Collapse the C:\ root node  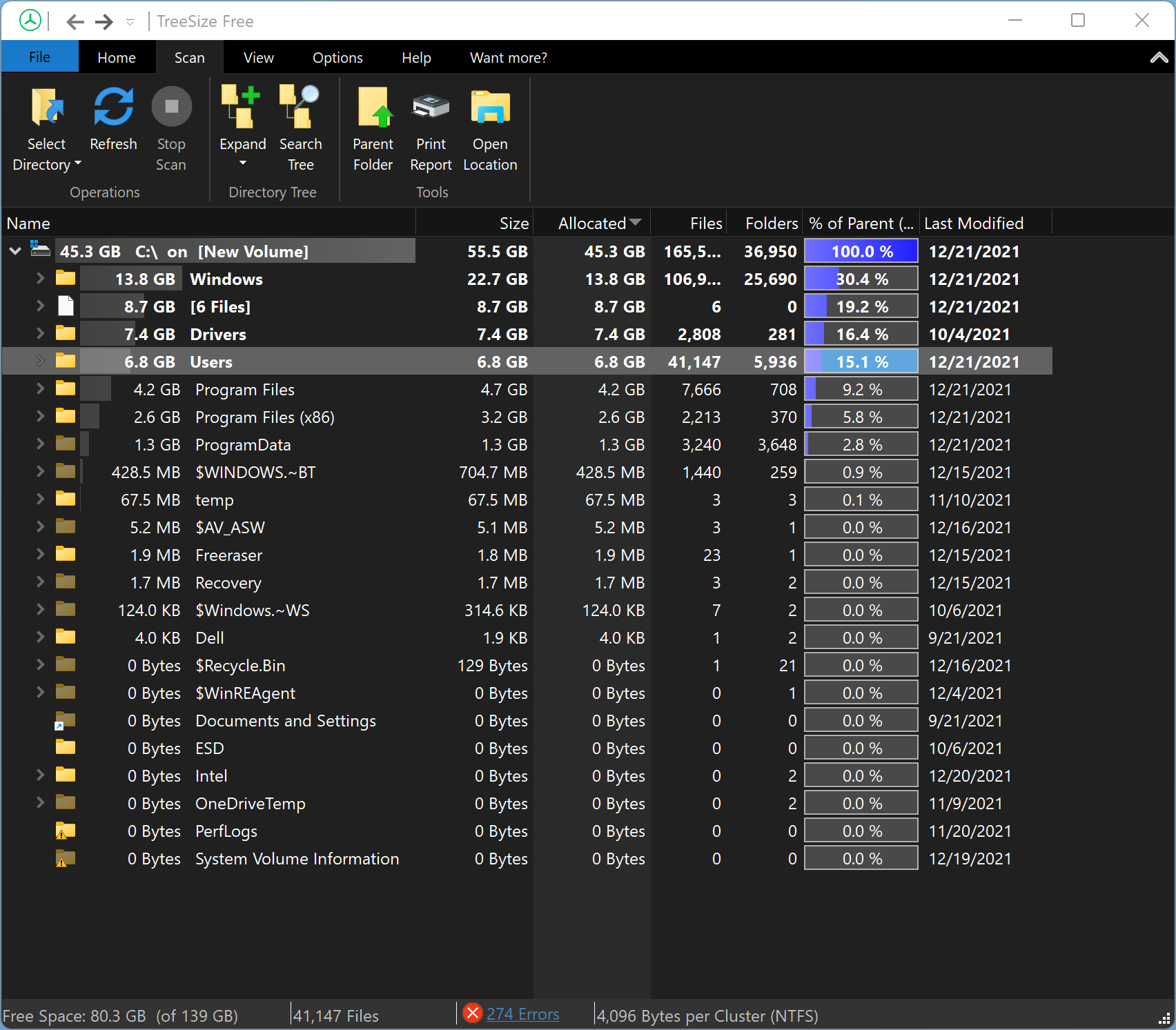coord(15,251)
